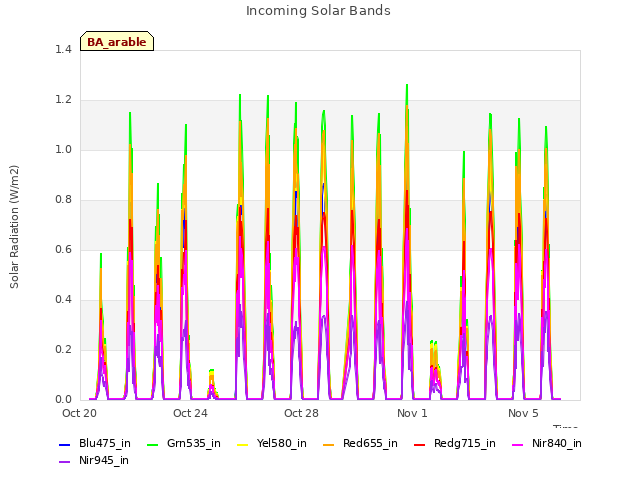
Task: Click the Nov 5 x-axis tick label
Action: click(x=523, y=413)
